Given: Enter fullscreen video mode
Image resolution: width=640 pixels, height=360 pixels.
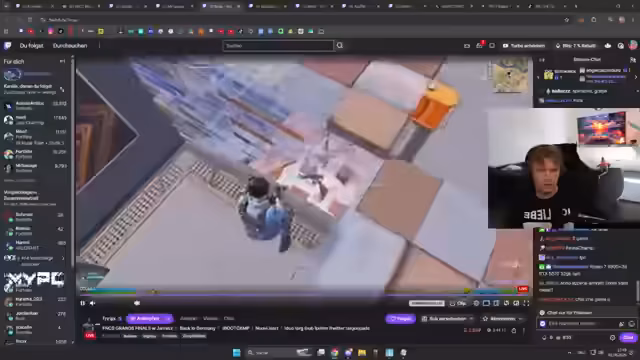Looking at the screenshot, I should tap(526, 303).
